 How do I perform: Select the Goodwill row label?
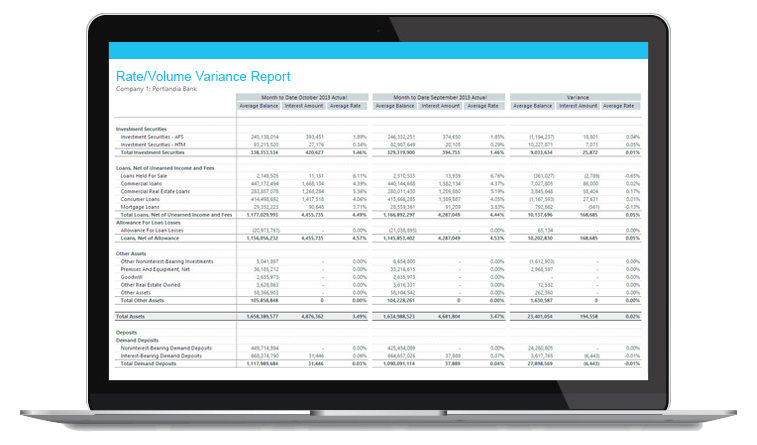tap(133, 276)
